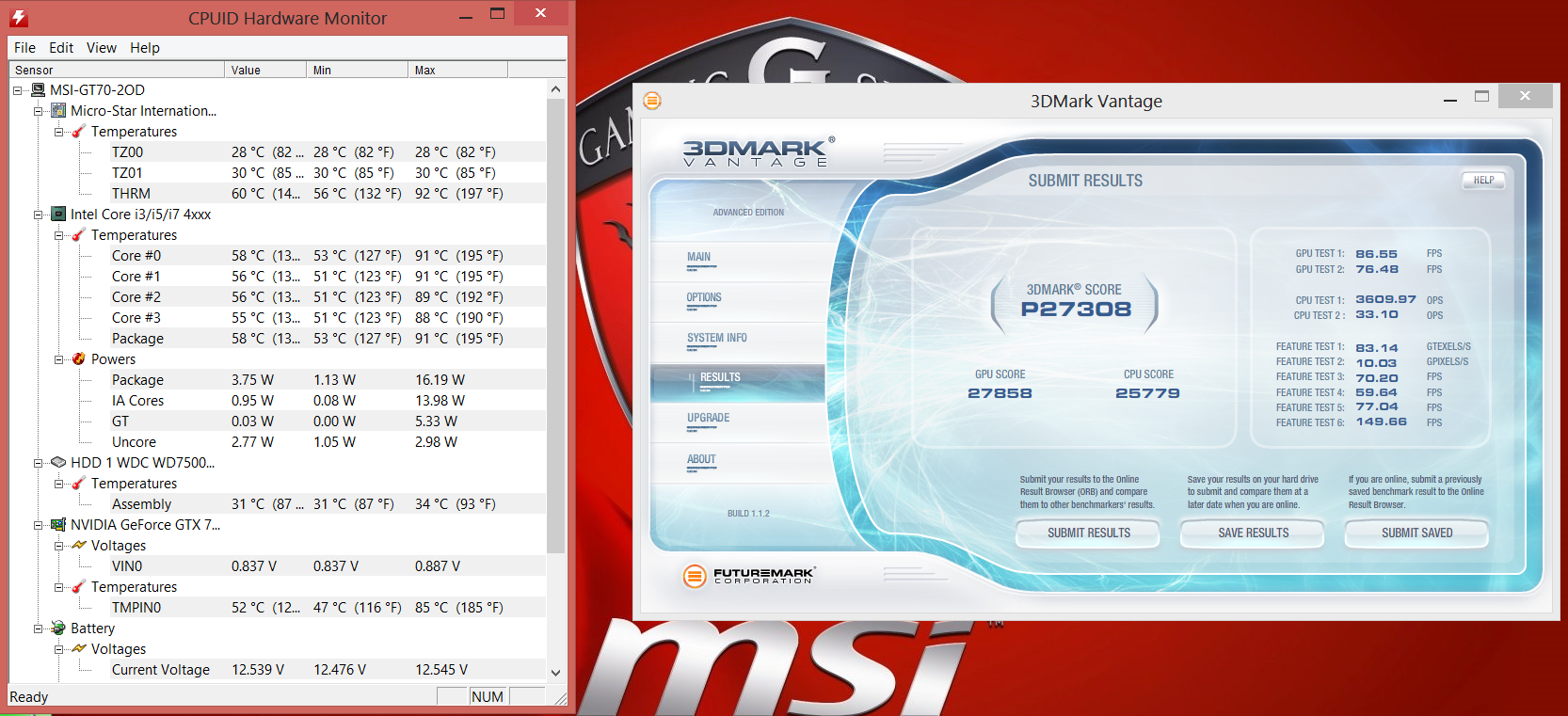1568x716 pixels.
Task: Click the Sensor column header
Action: coord(117,70)
